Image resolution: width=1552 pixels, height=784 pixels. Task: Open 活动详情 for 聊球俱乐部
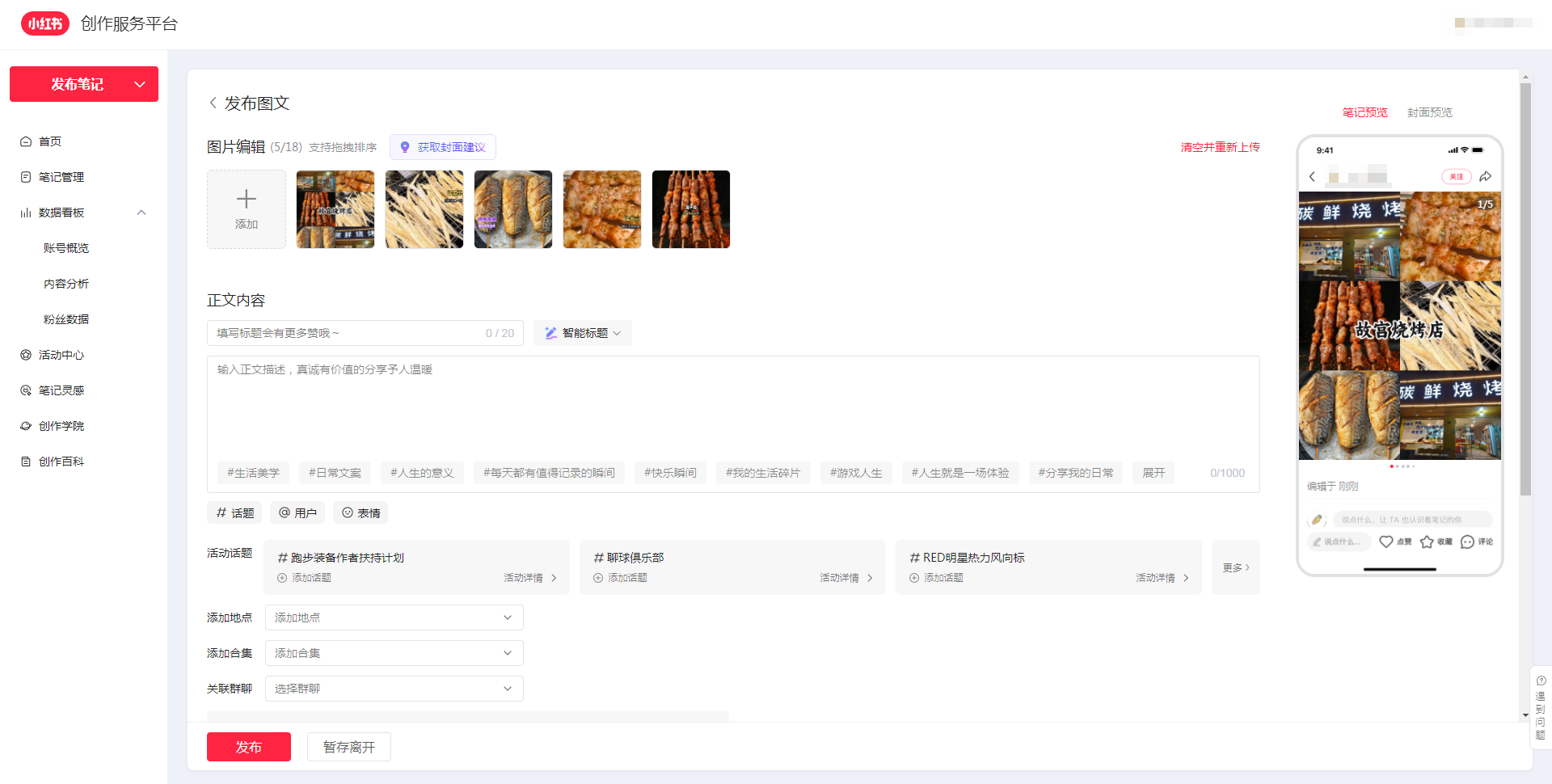point(846,578)
